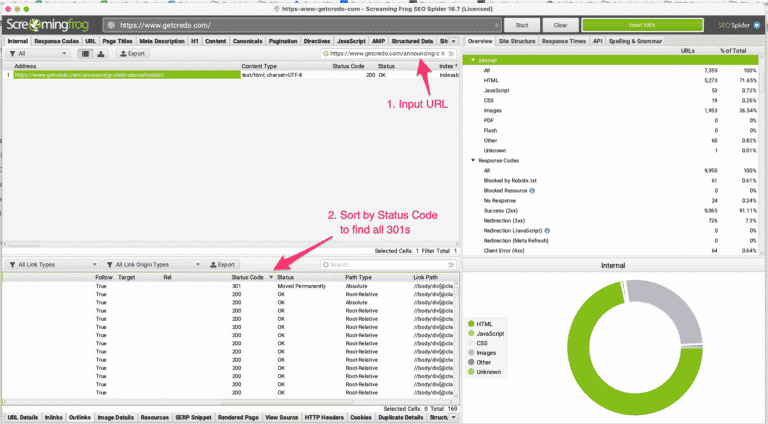Image resolution: width=768 pixels, height=424 pixels.
Task: Click the SEO Spider badge icon
Action: click(x=756, y=25)
